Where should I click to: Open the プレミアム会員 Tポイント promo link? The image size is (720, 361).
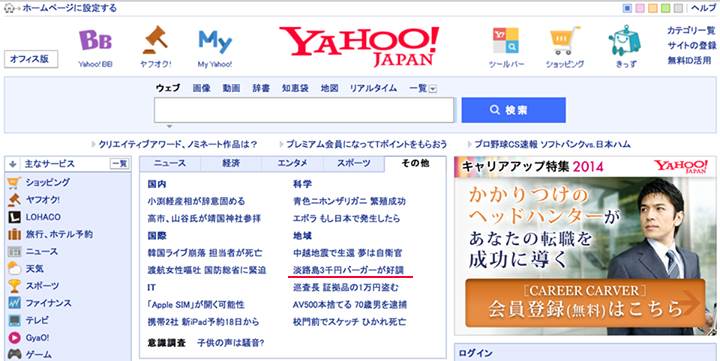click(x=366, y=145)
